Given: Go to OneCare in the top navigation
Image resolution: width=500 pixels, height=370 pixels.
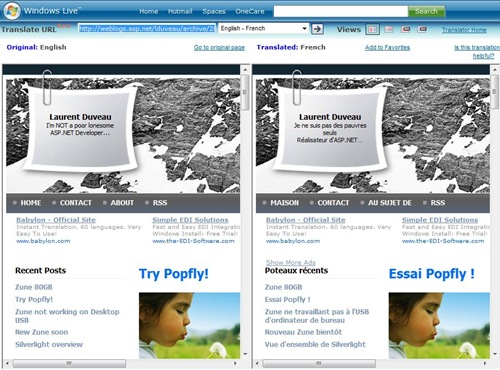Looking at the screenshot, I should pyautogui.click(x=250, y=11).
